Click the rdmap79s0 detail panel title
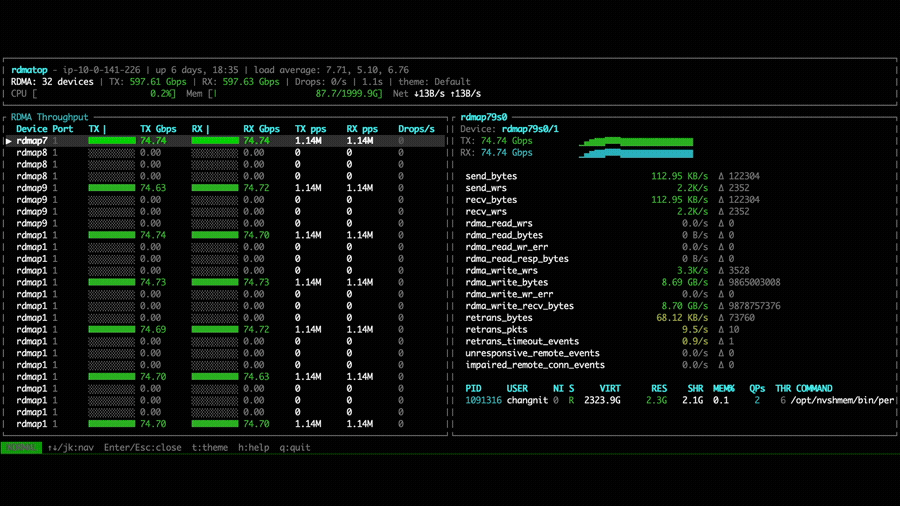Image resolution: width=900 pixels, height=506 pixels. click(x=484, y=117)
